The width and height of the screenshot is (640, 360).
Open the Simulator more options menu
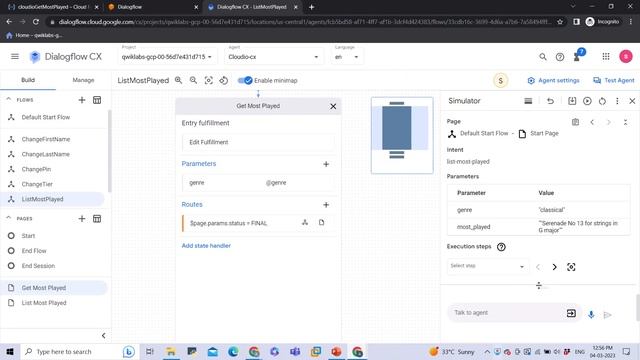coord(617,101)
